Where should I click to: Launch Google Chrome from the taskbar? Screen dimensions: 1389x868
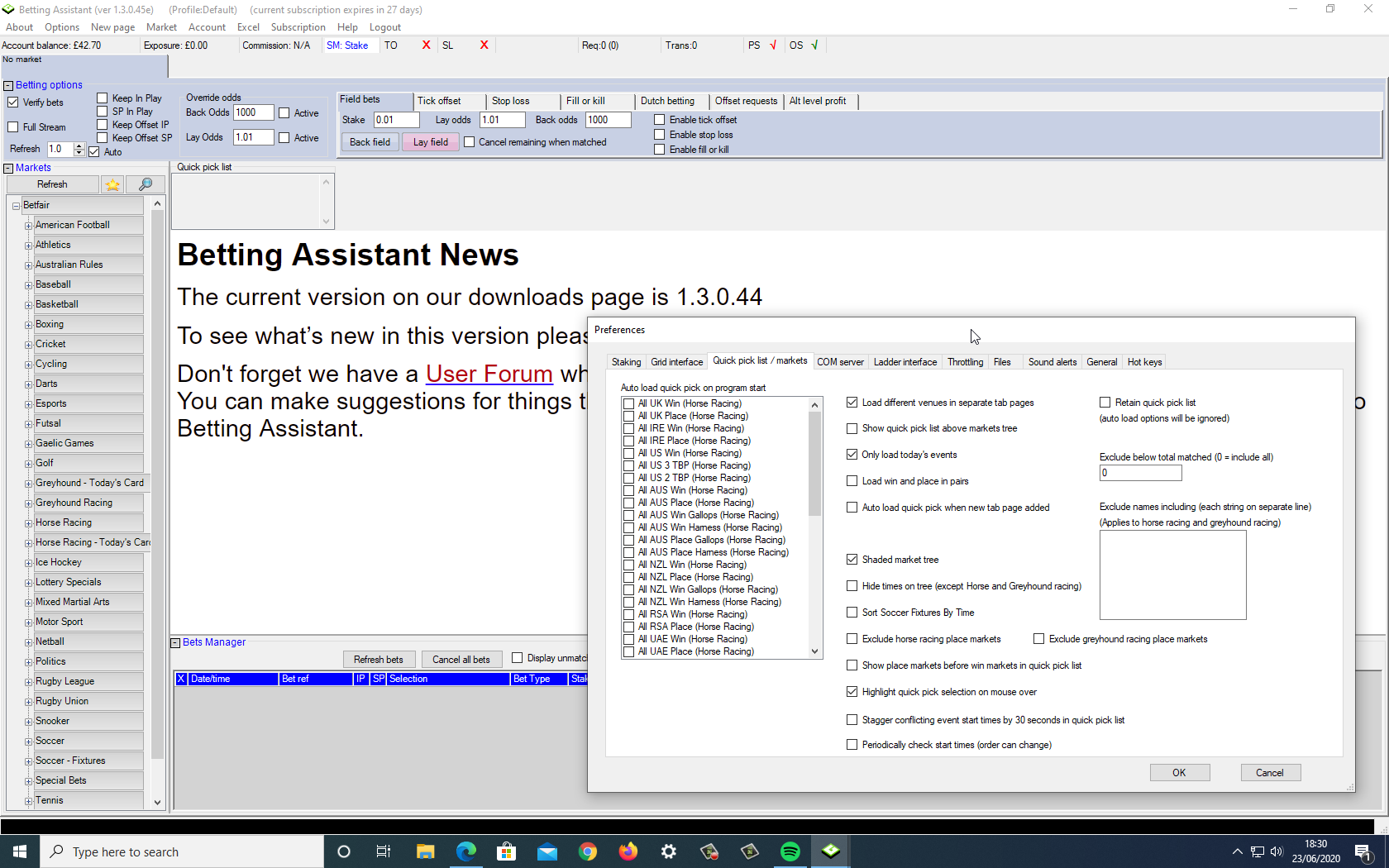588,851
